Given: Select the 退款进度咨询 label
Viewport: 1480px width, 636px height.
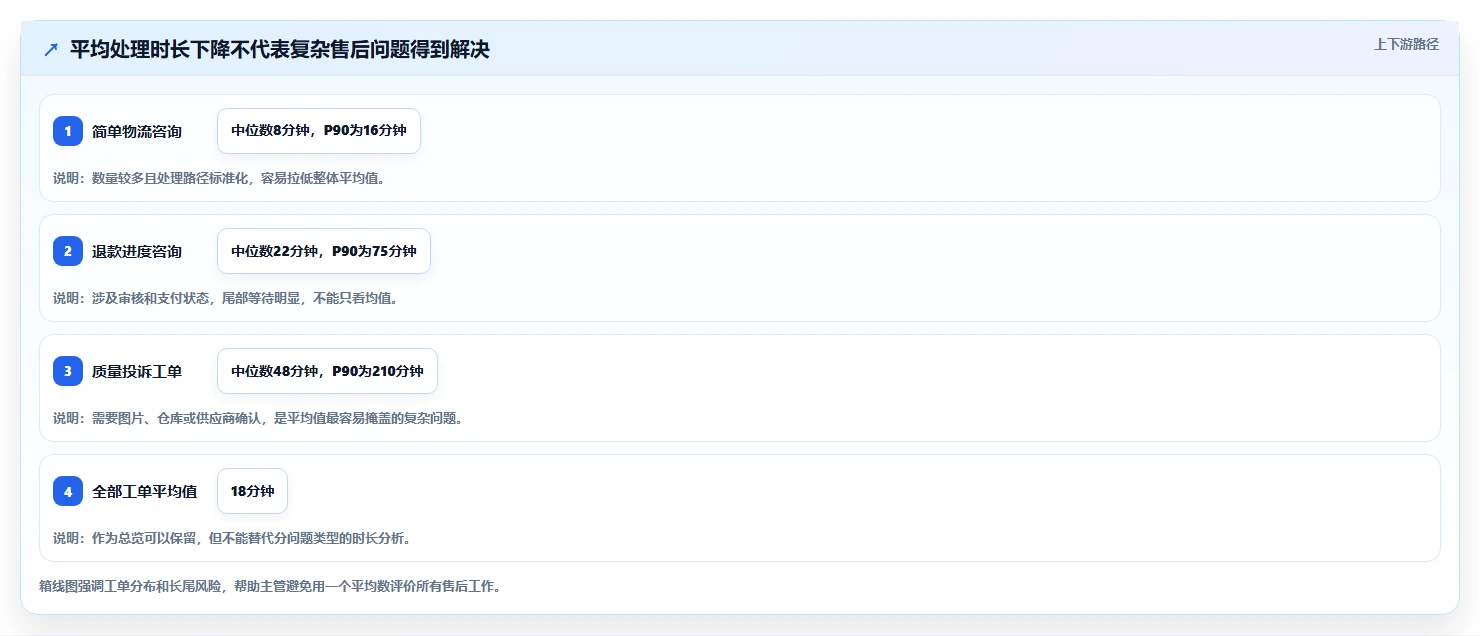Looking at the screenshot, I should 137,251.
